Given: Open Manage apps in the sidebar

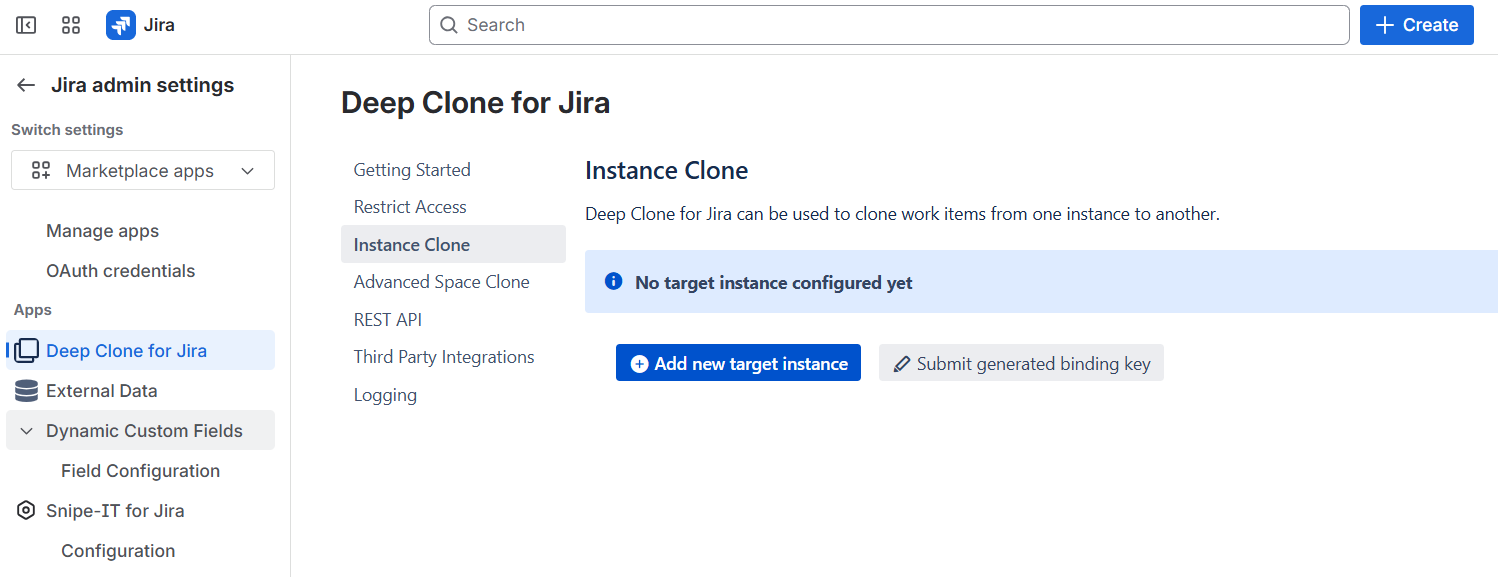Looking at the screenshot, I should [102, 231].
